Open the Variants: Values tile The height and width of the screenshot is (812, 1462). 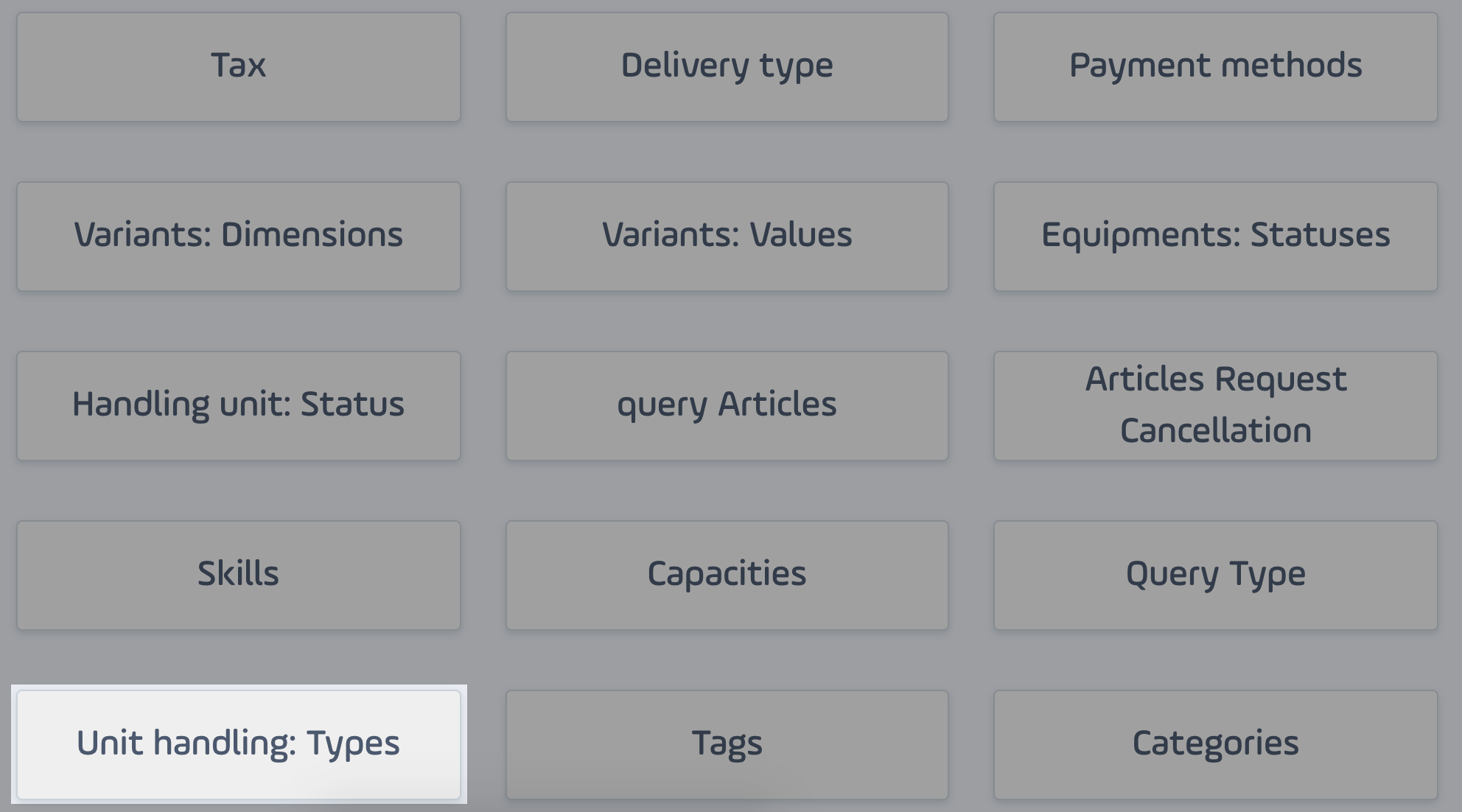(x=727, y=237)
